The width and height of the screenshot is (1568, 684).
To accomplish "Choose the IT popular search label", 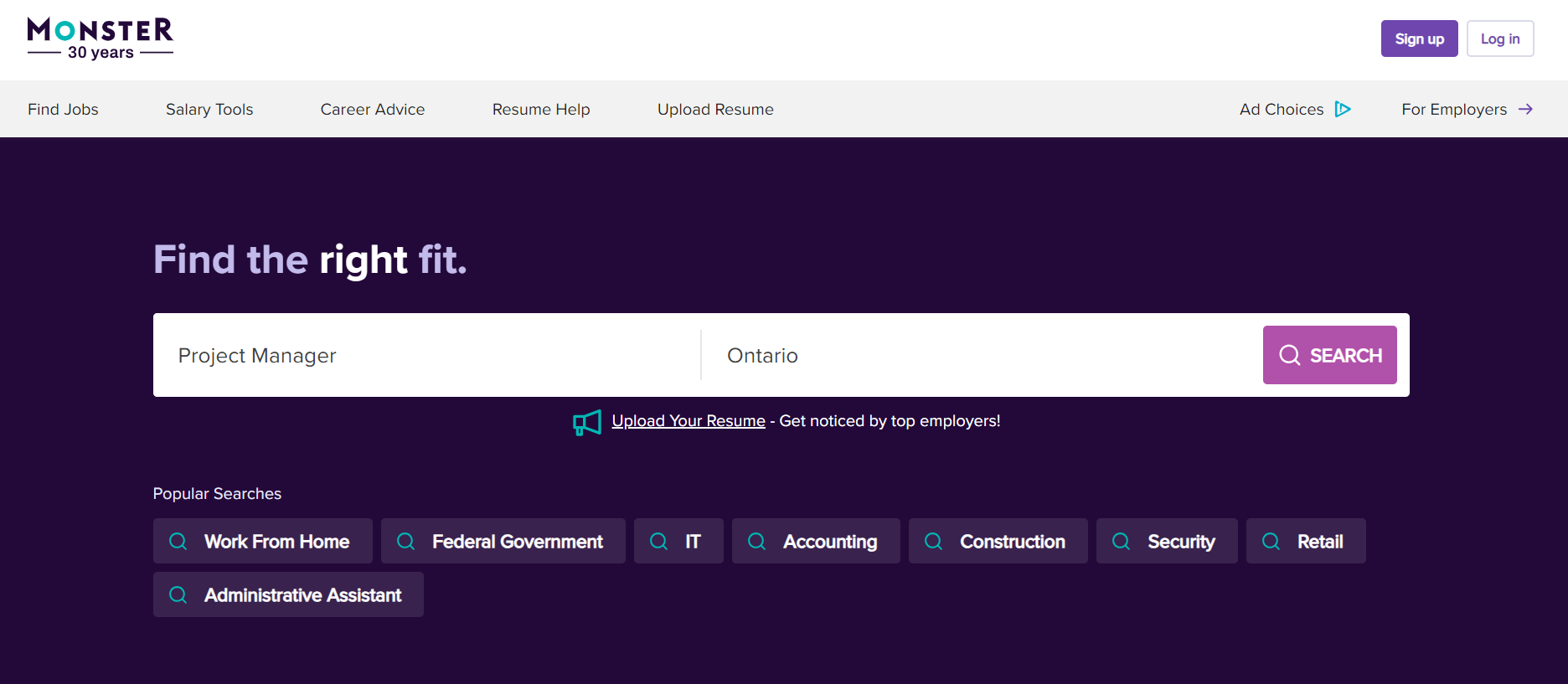I will [x=693, y=542].
